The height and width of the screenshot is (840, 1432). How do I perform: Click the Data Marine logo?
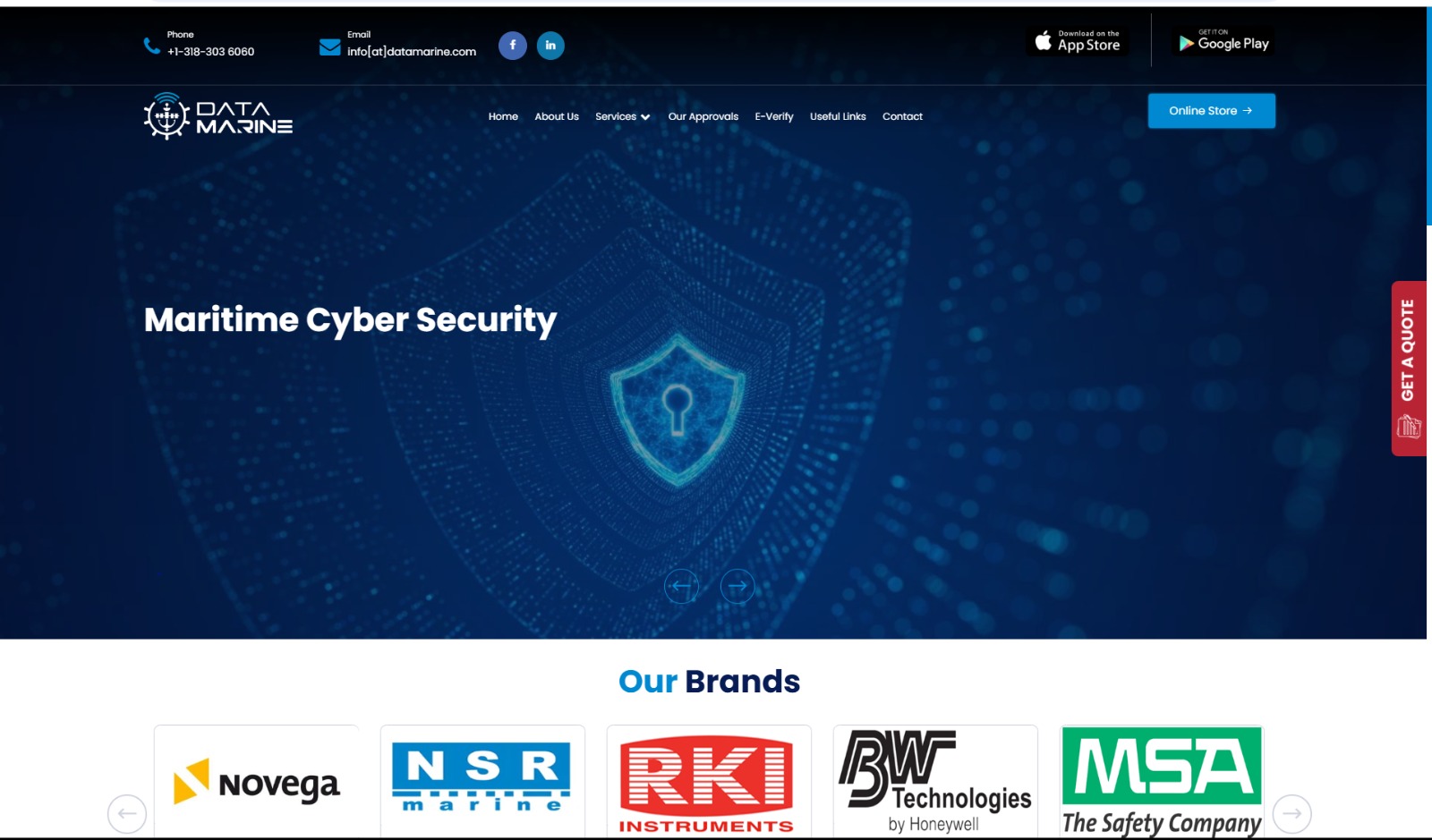(x=218, y=116)
